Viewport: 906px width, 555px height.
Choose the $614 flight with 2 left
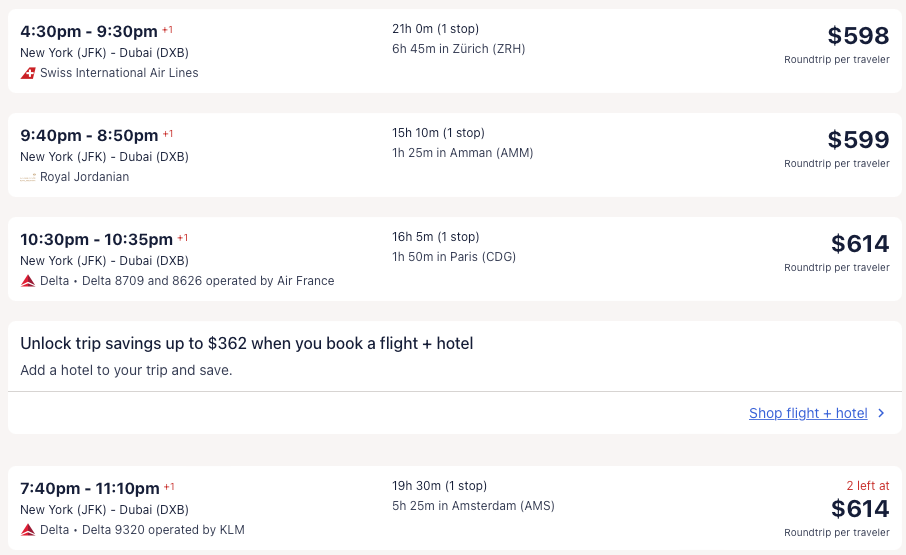[x=859, y=509]
